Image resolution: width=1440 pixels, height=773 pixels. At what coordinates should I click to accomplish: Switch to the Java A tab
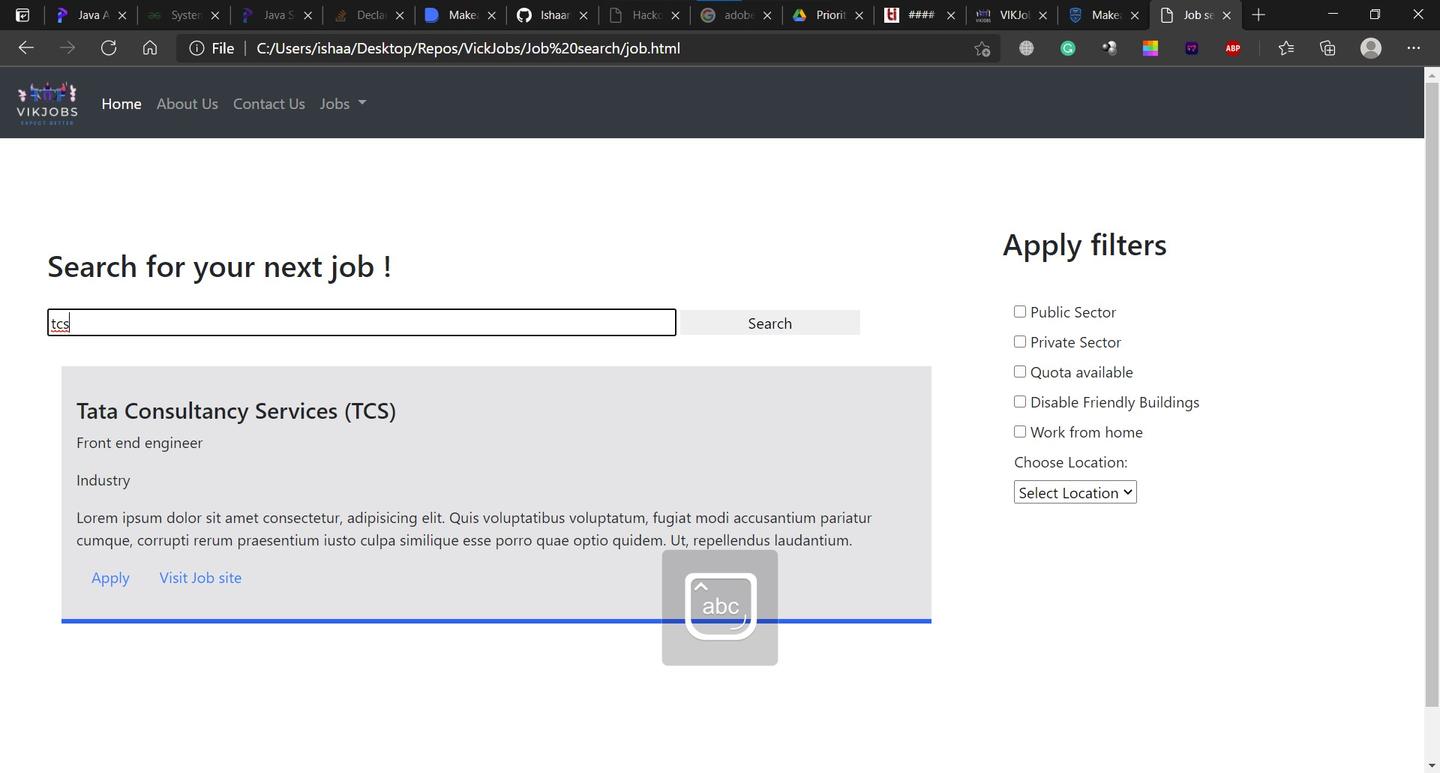(90, 15)
